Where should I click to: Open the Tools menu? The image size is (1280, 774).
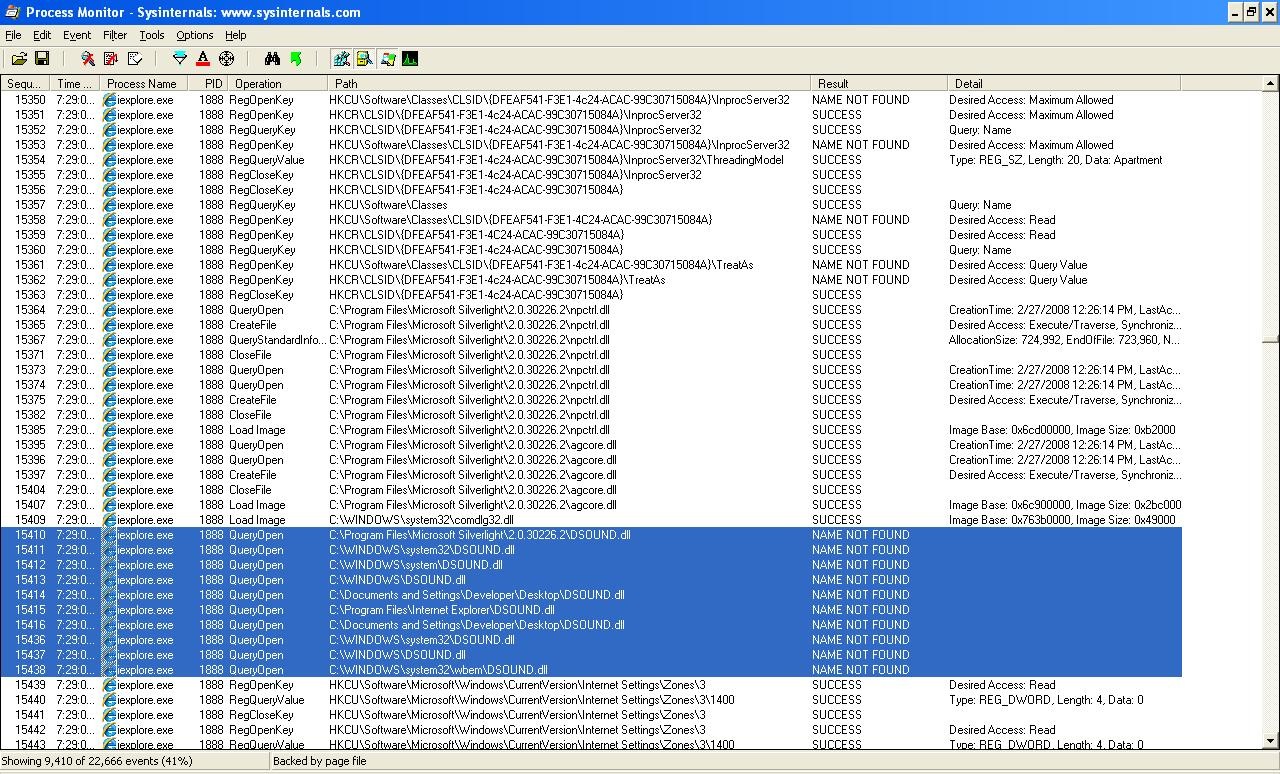(152, 35)
